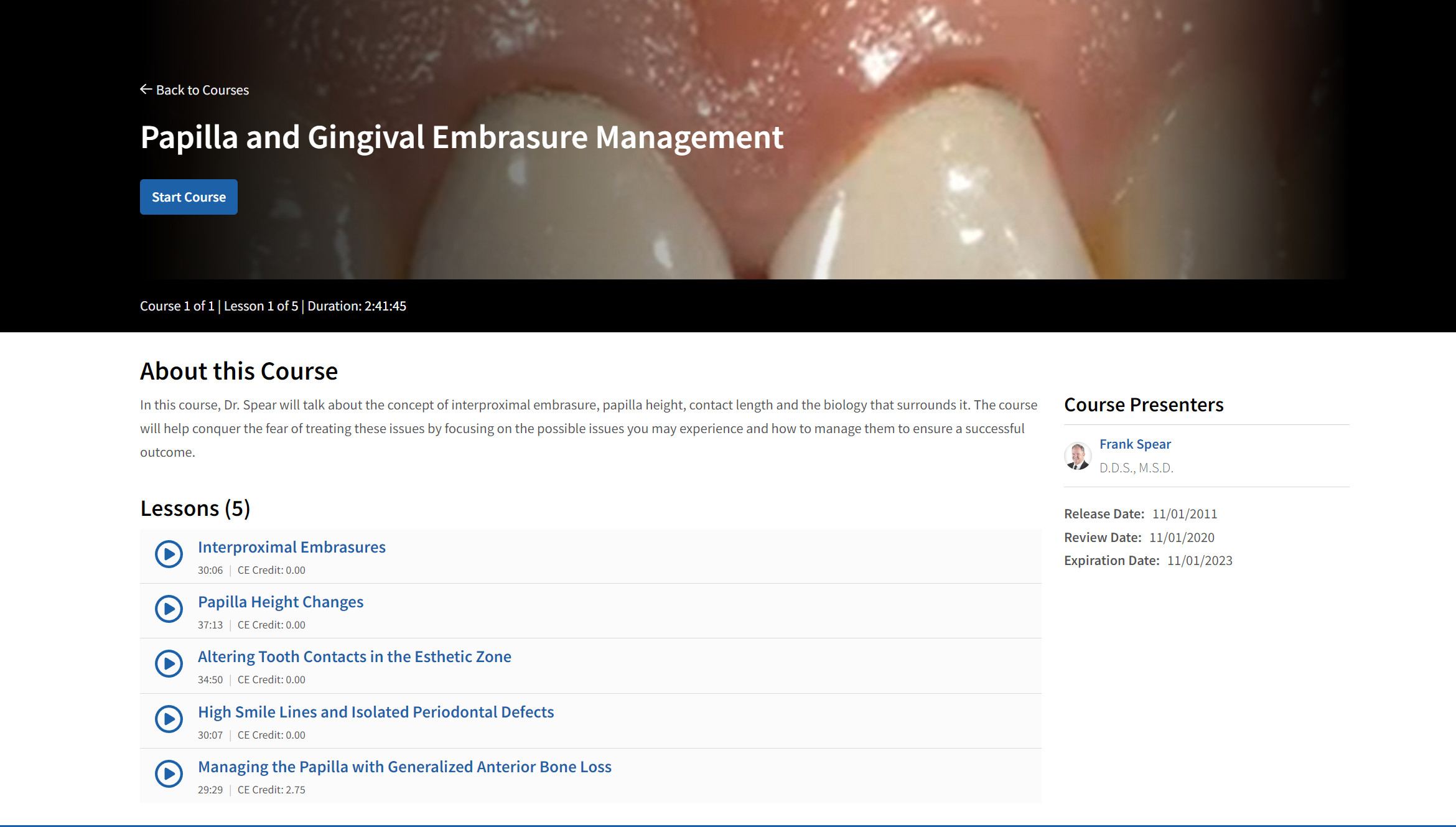1456x827 pixels.
Task: Play the Managing the Papilla lesson icon
Action: [x=169, y=773]
